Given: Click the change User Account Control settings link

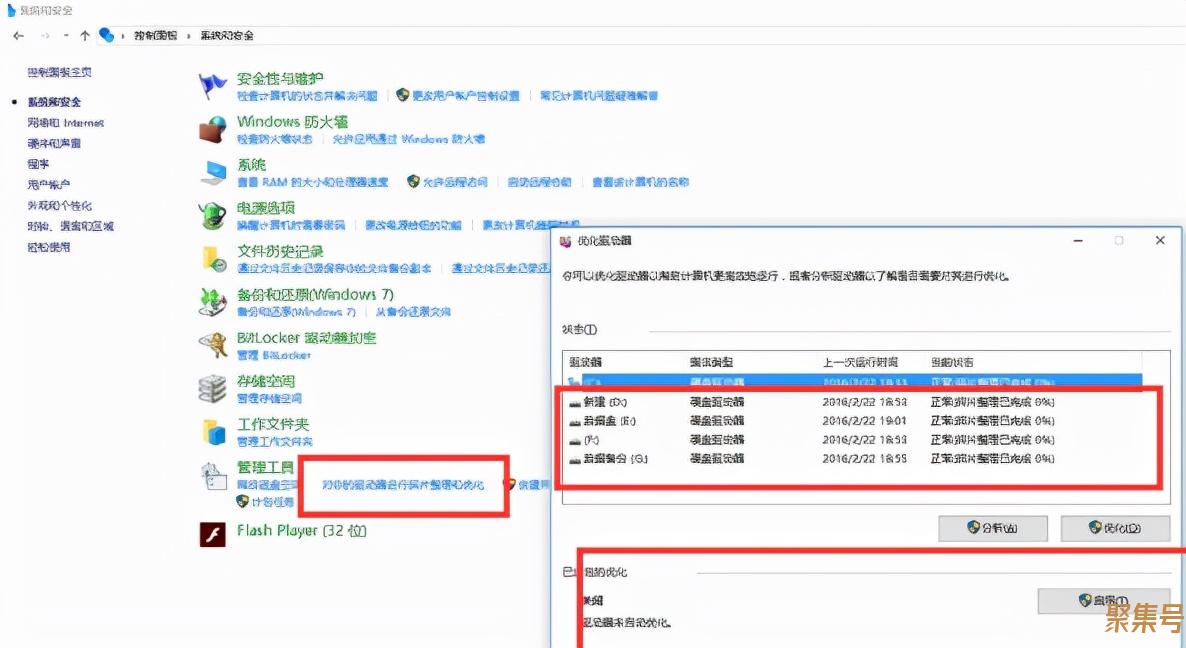Looking at the screenshot, I should [466, 96].
